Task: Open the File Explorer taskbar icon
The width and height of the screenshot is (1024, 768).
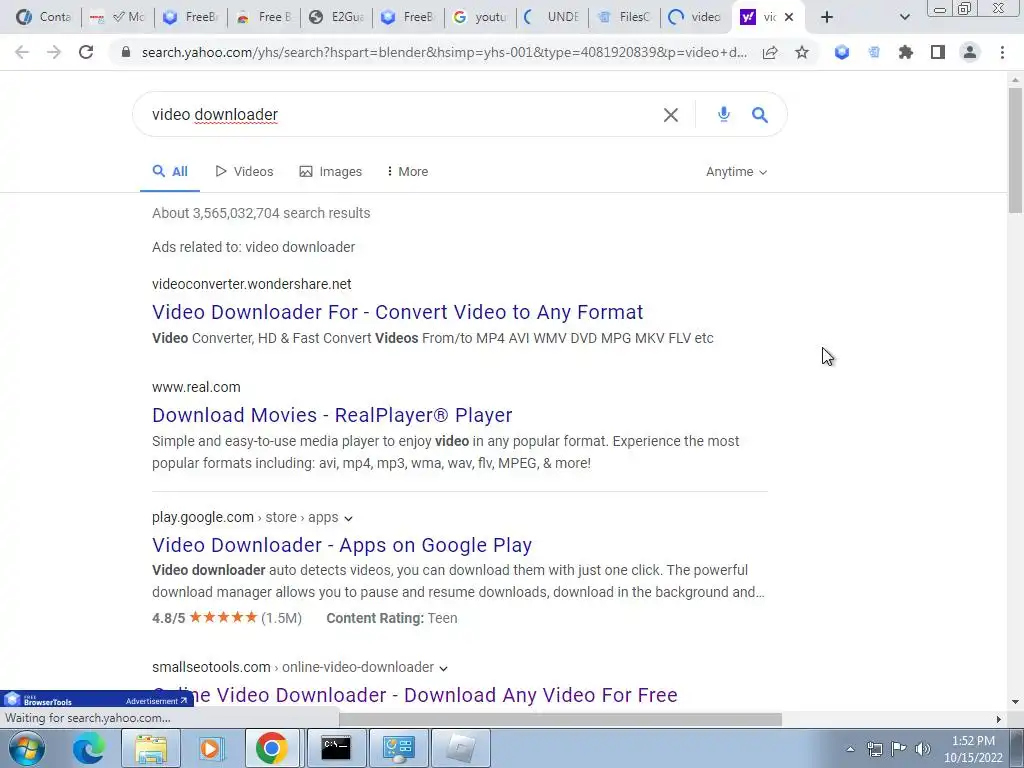Action: coord(151,748)
